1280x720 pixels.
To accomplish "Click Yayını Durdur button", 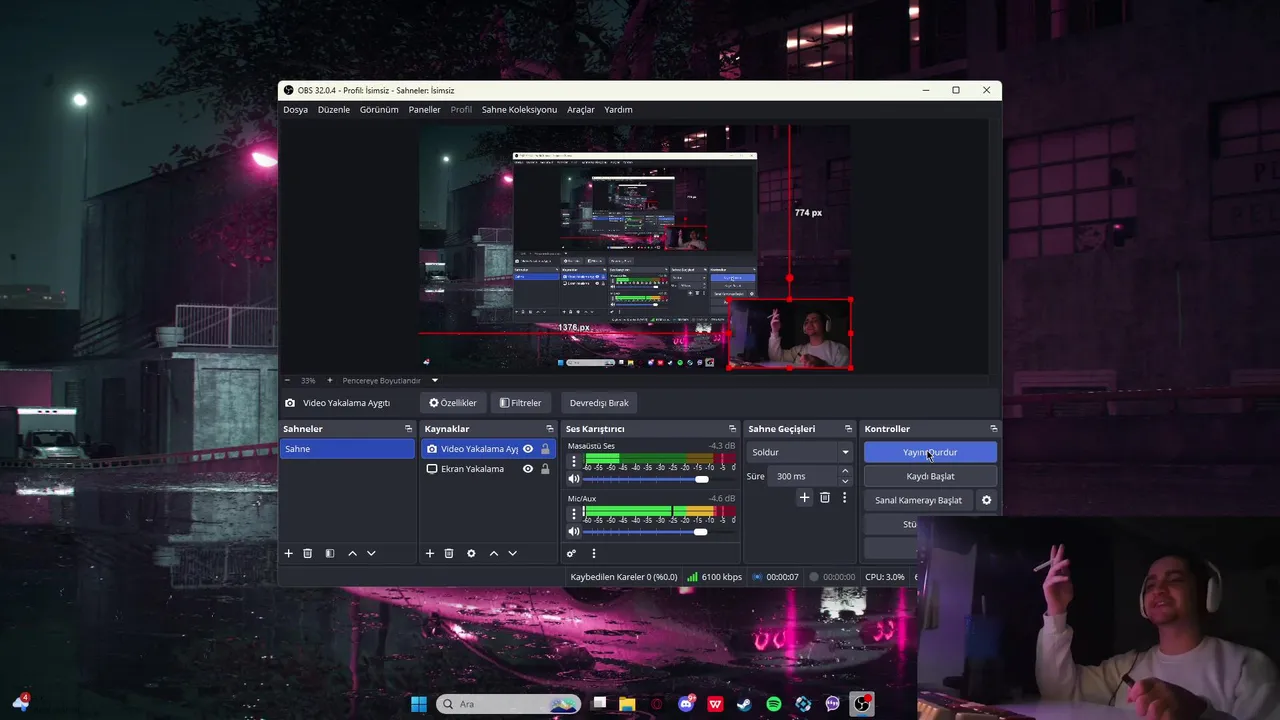I will (x=930, y=452).
